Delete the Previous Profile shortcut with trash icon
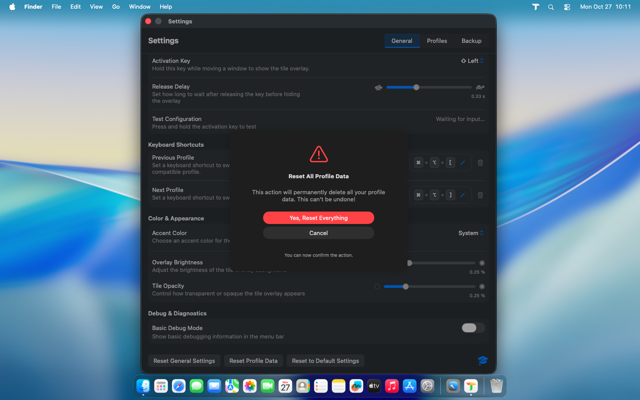Image resolution: width=640 pixels, height=400 pixels. pyautogui.click(x=480, y=162)
